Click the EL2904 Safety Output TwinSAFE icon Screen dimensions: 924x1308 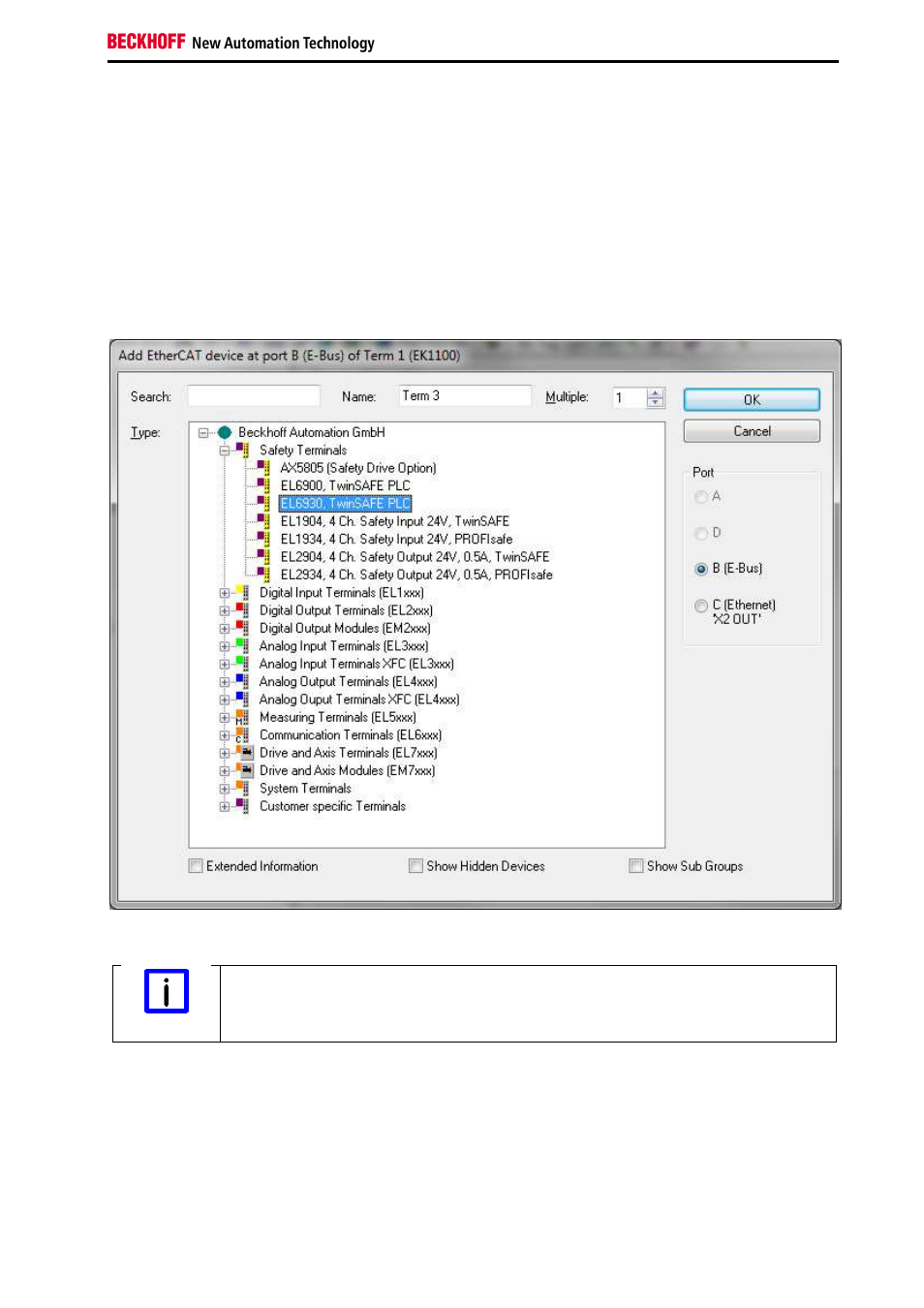click(x=263, y=557)
